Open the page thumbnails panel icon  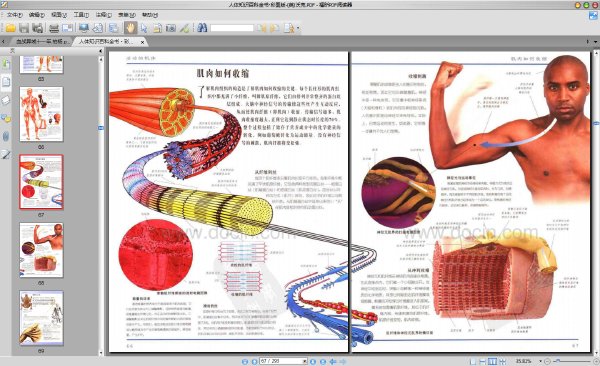(x=6, y=82)
